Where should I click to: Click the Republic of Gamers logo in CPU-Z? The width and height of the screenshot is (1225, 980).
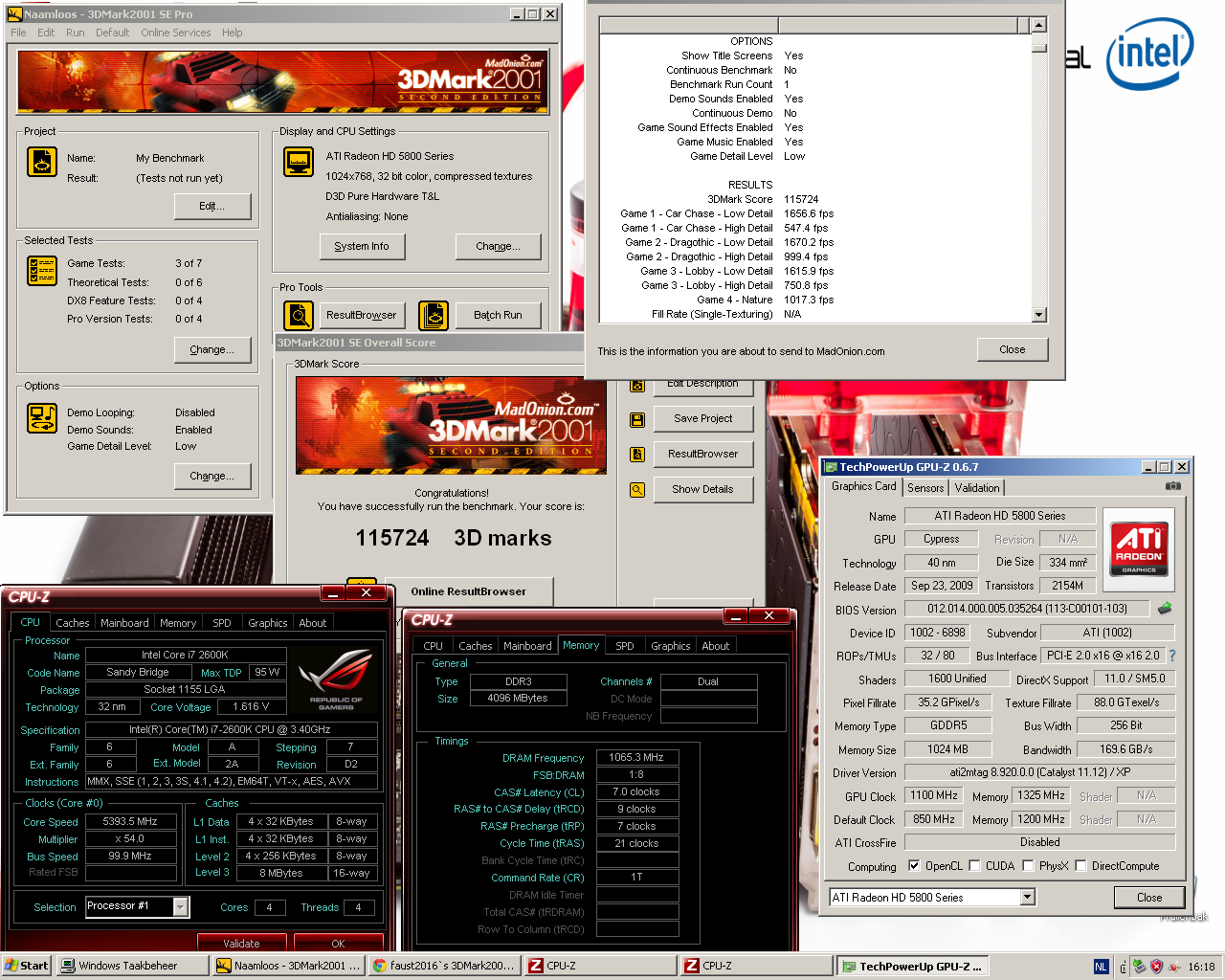pos(336,679)
